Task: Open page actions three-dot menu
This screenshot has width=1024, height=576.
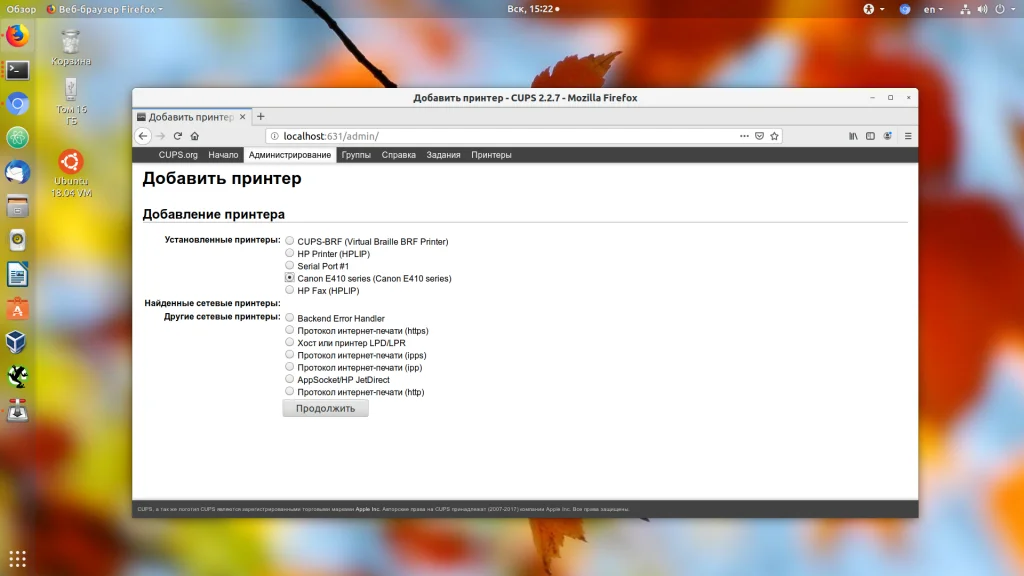Action: click(x=744, y=136)
